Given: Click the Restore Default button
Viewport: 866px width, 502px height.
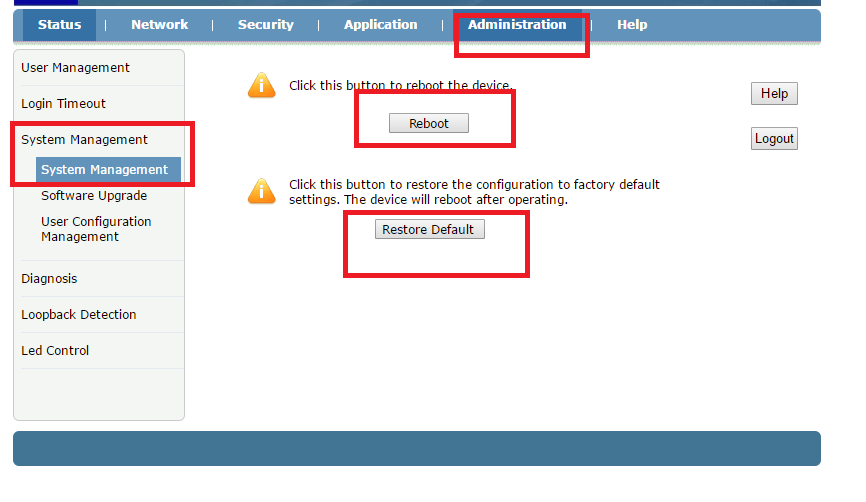Looking at the screenshot, I should [429, 230].
